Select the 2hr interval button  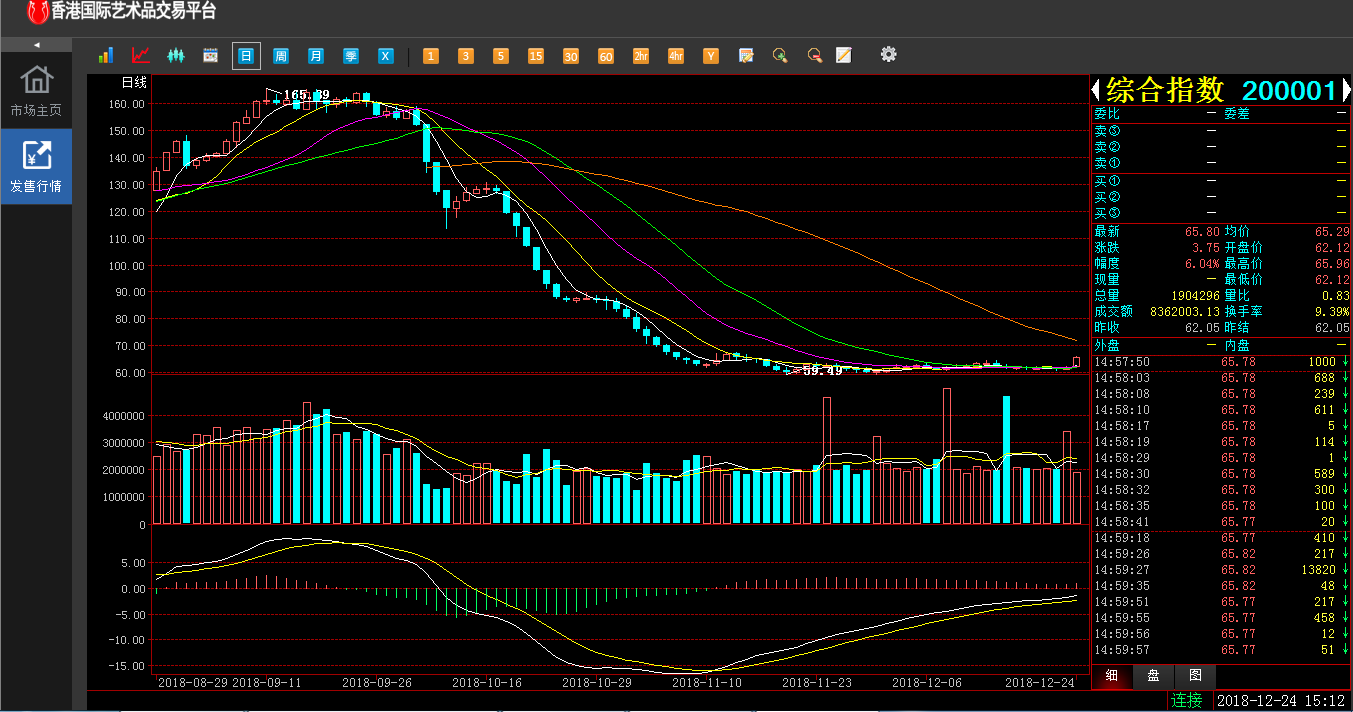pyautogui.click(x=641, y=56)
